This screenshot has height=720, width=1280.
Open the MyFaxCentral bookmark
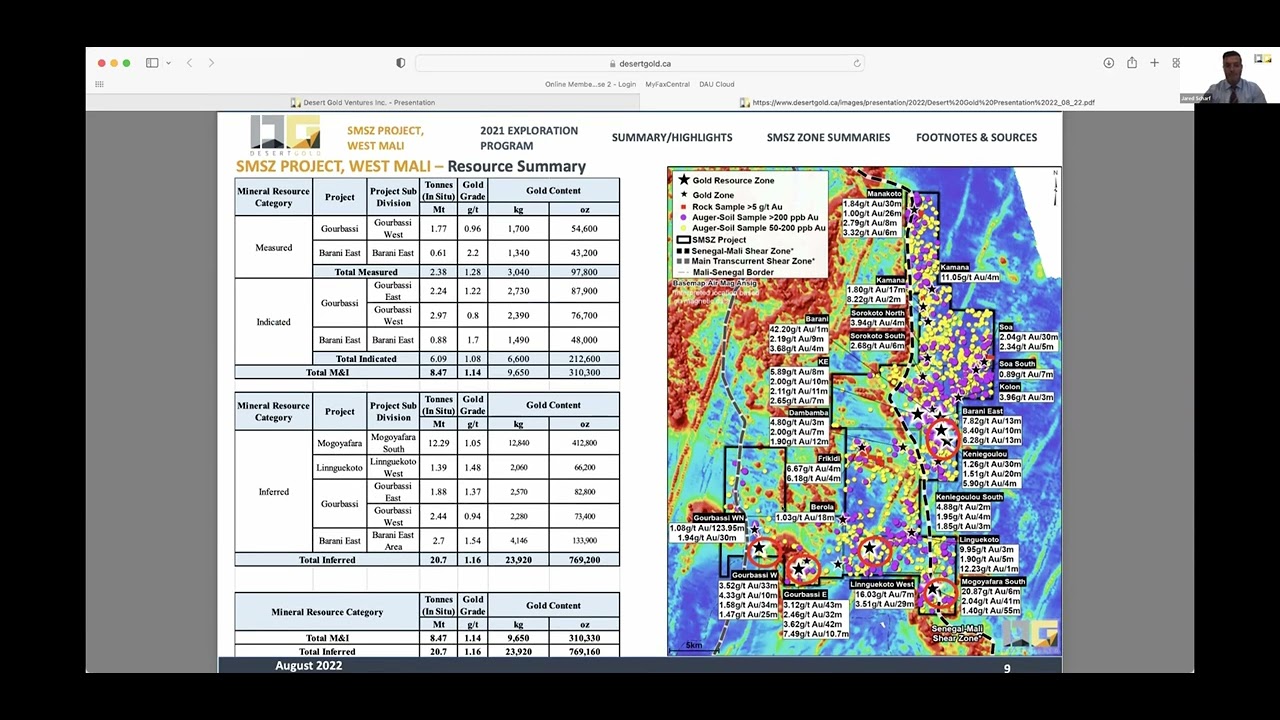667,84
